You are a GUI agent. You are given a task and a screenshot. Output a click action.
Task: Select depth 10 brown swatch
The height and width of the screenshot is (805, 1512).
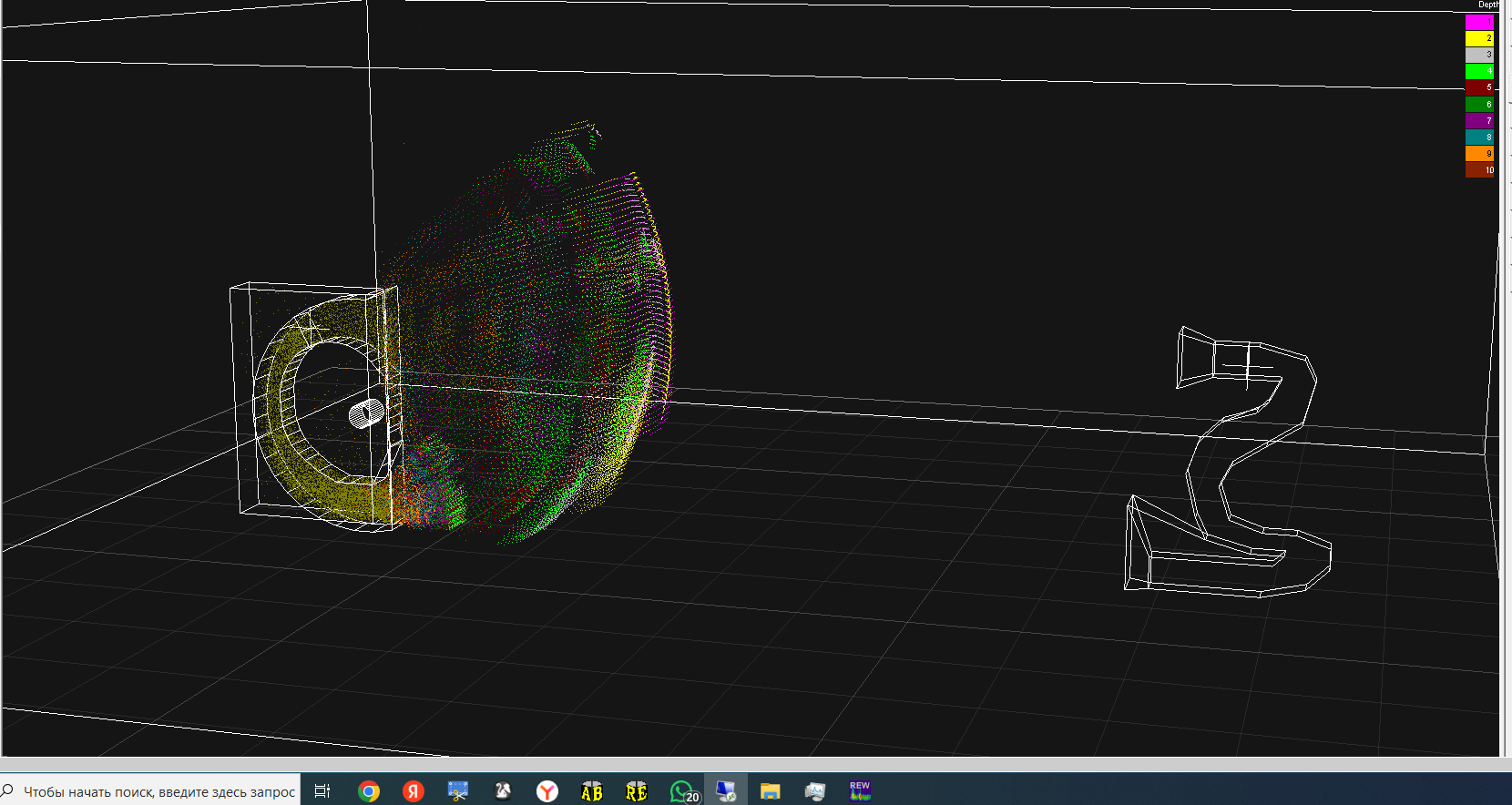tap(1479, 169)
